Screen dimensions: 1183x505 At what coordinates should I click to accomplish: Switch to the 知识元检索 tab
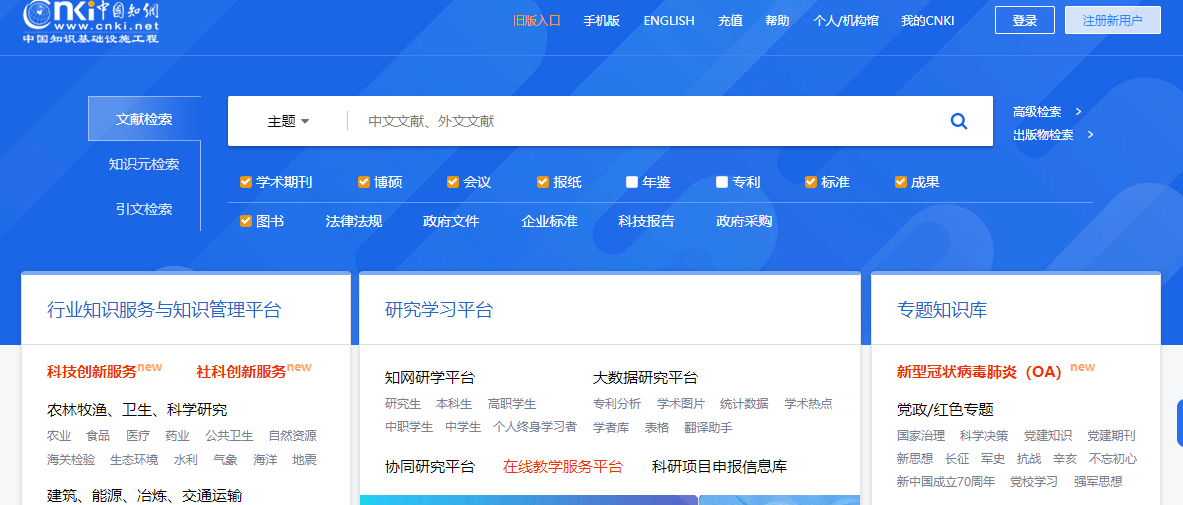coord(144,164)
